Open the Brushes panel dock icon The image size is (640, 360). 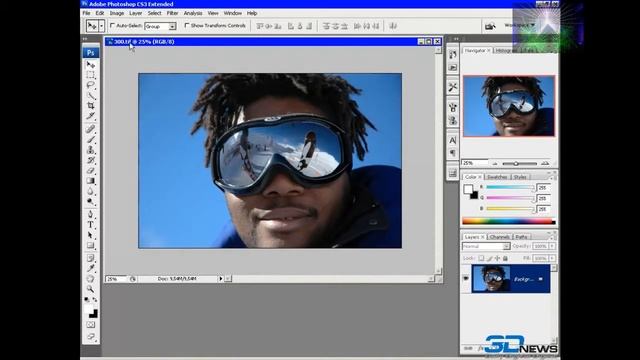[453, 108]
